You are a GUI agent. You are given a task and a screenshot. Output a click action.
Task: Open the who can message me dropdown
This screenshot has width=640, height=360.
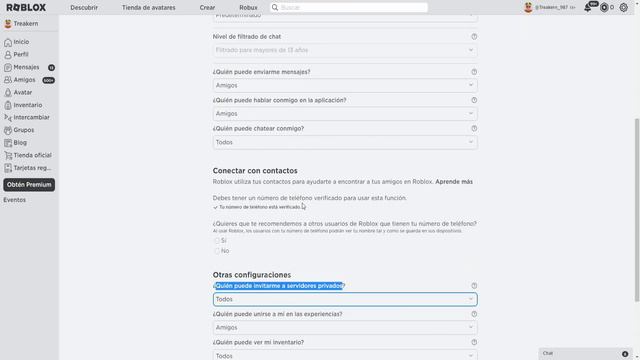tap(345, 85)
